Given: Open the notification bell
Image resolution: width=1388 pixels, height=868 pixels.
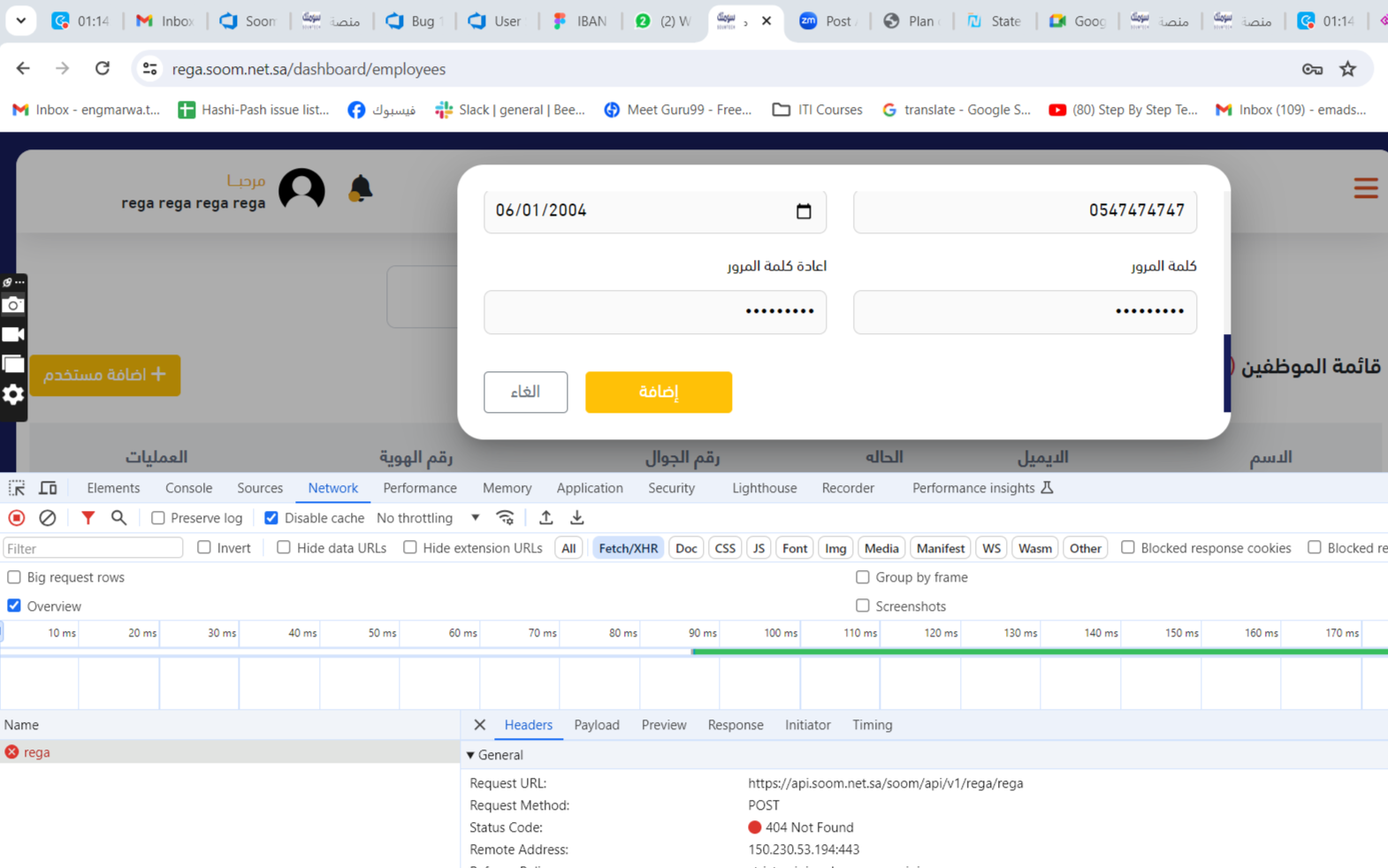Looking at the screenshot, I should pyautogui.click(x=360, y=189).
